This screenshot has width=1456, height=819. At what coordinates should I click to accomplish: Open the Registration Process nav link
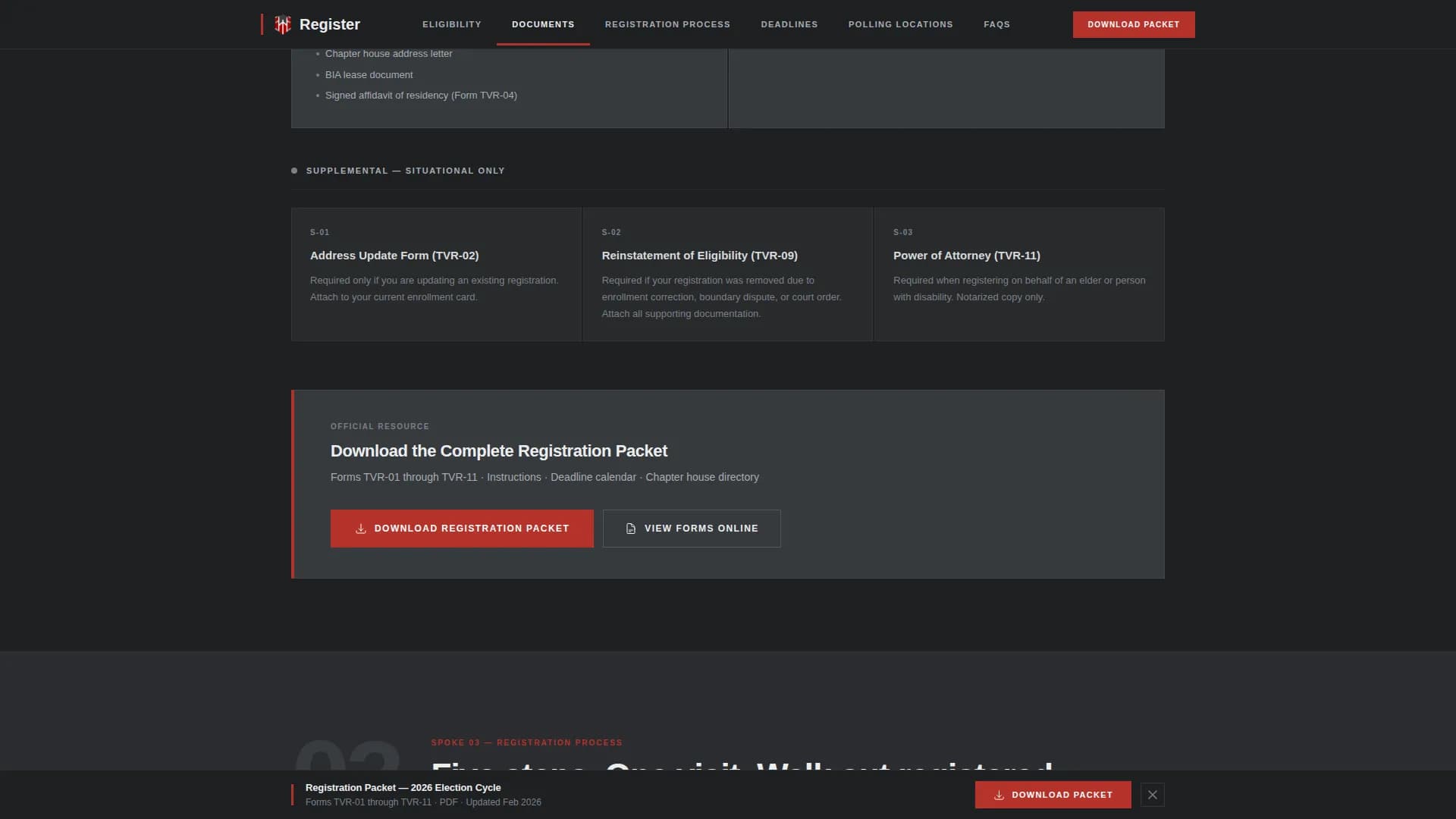(x=667, y=24)
